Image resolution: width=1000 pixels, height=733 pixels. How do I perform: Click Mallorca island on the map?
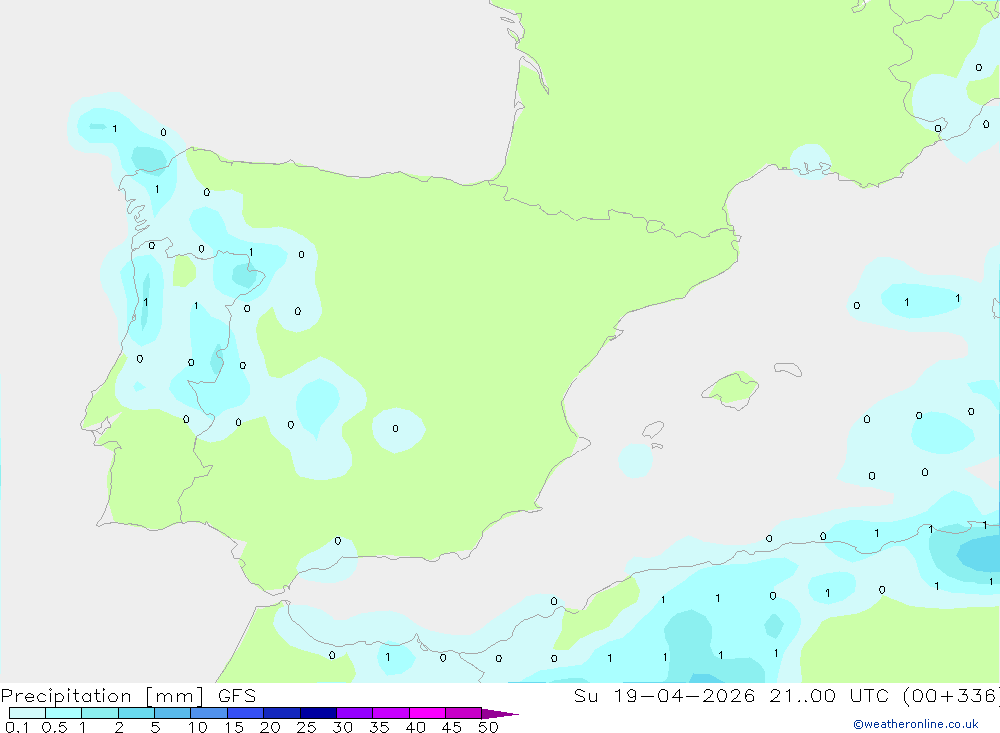(x=731, y=389)
